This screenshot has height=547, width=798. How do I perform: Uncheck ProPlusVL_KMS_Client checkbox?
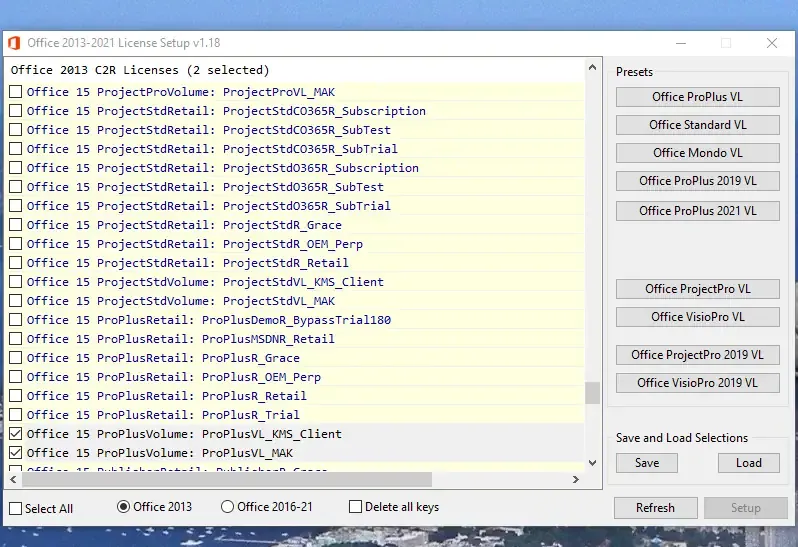point(16,434)
